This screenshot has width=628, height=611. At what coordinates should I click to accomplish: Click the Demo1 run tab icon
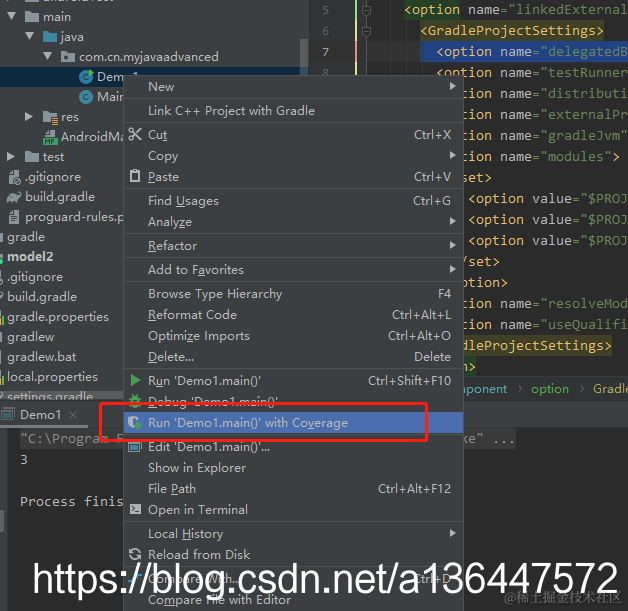8,414
